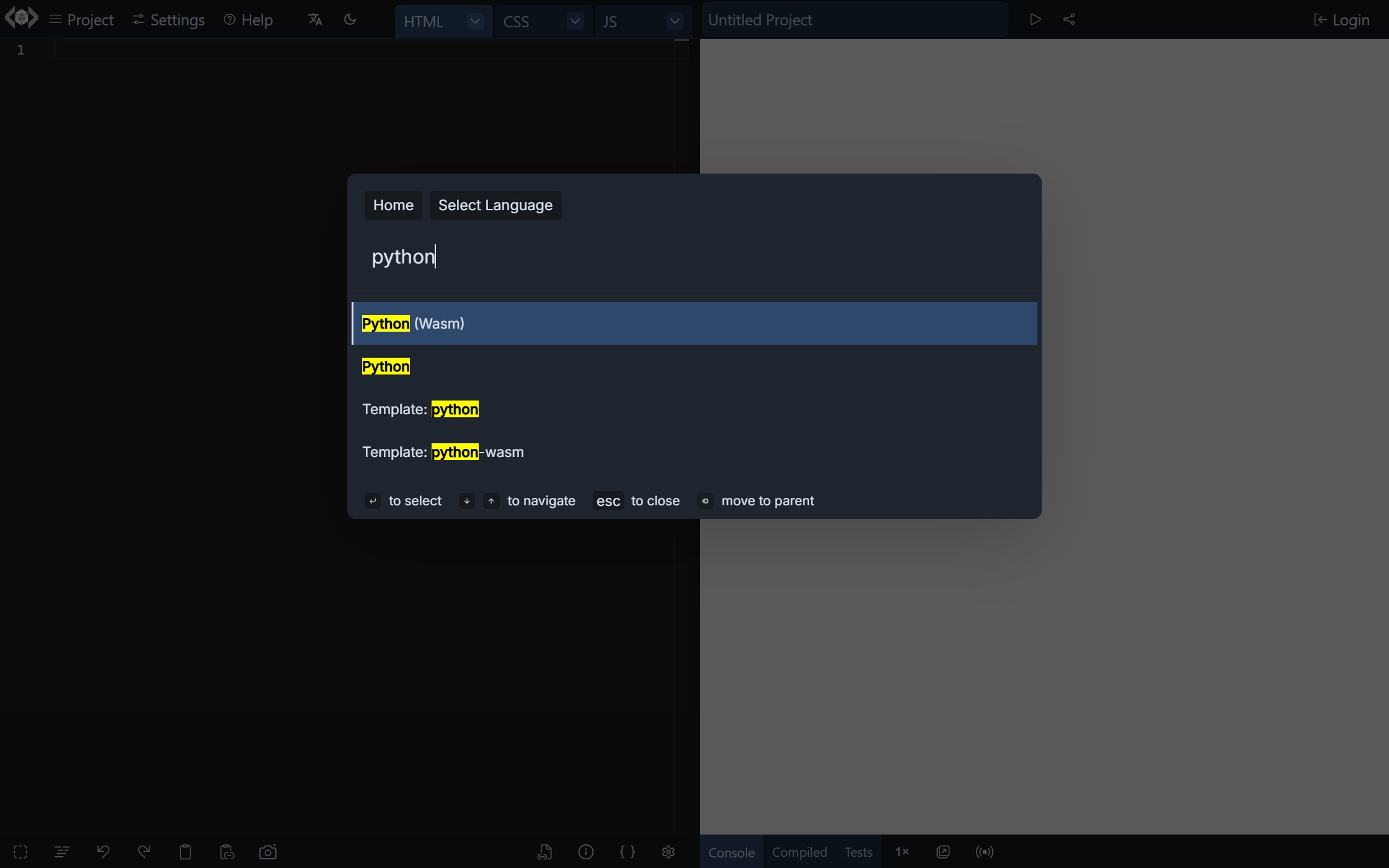Switch to the Select Language tab
Image resolution: width=1389 pixels, height=868 pixels.
pyautogui.click(x=495, y=205)
